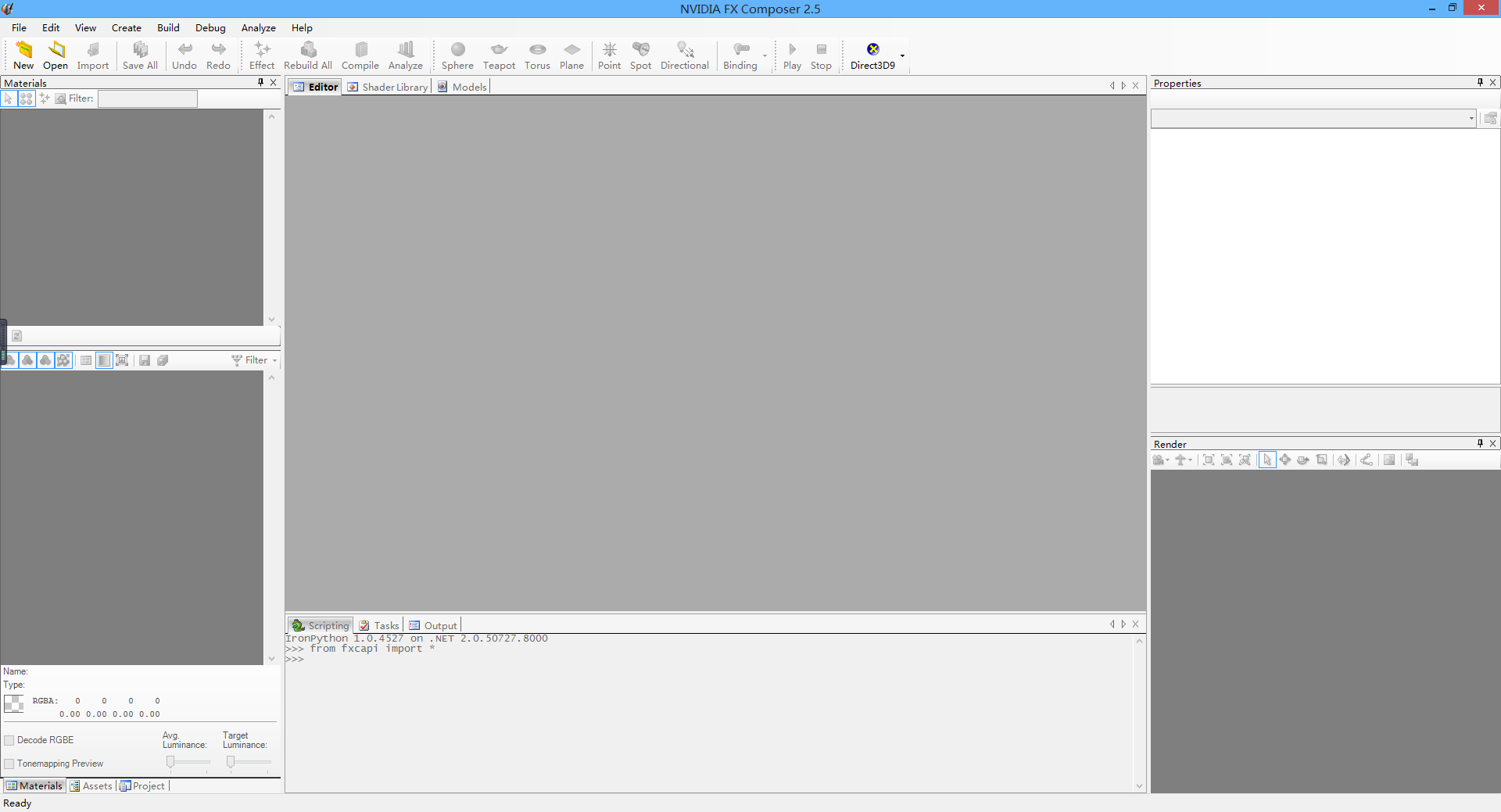Add a Teapot to the scene
Screen dimensions: 1501x812
(x=499, y=55)
